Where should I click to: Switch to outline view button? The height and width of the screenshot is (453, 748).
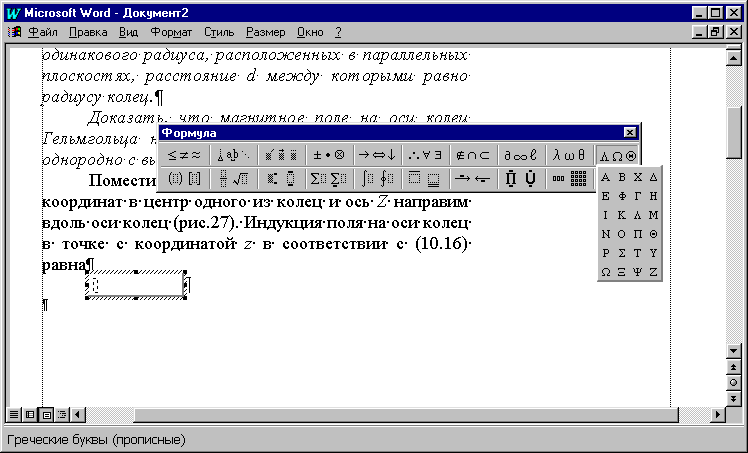pos(62,414)
